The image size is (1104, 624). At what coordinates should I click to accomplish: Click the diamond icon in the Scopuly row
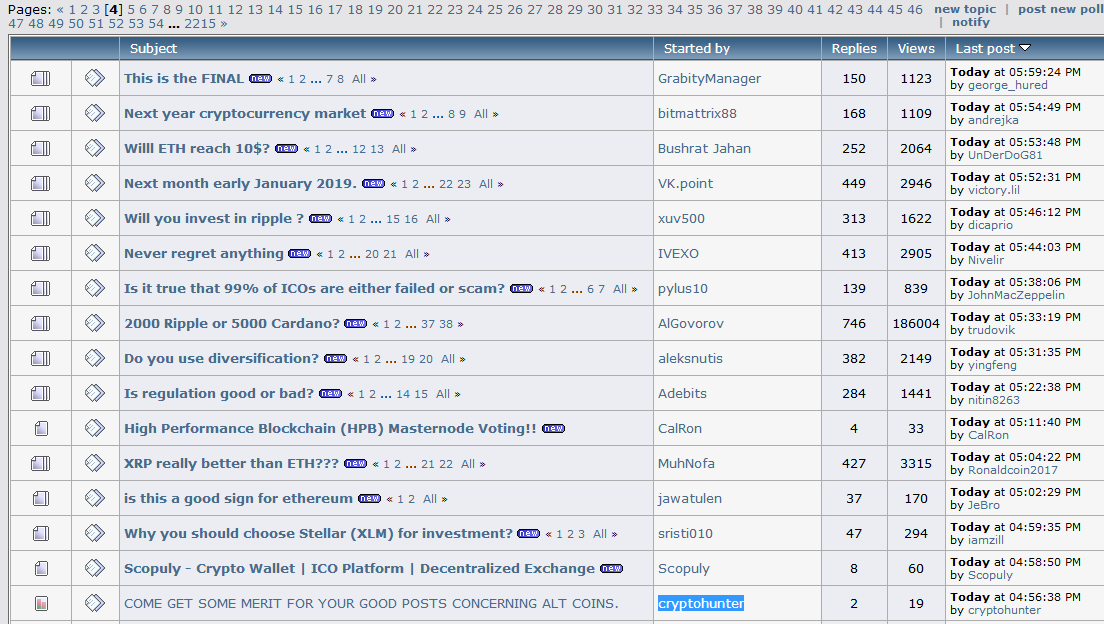(95, 568)
